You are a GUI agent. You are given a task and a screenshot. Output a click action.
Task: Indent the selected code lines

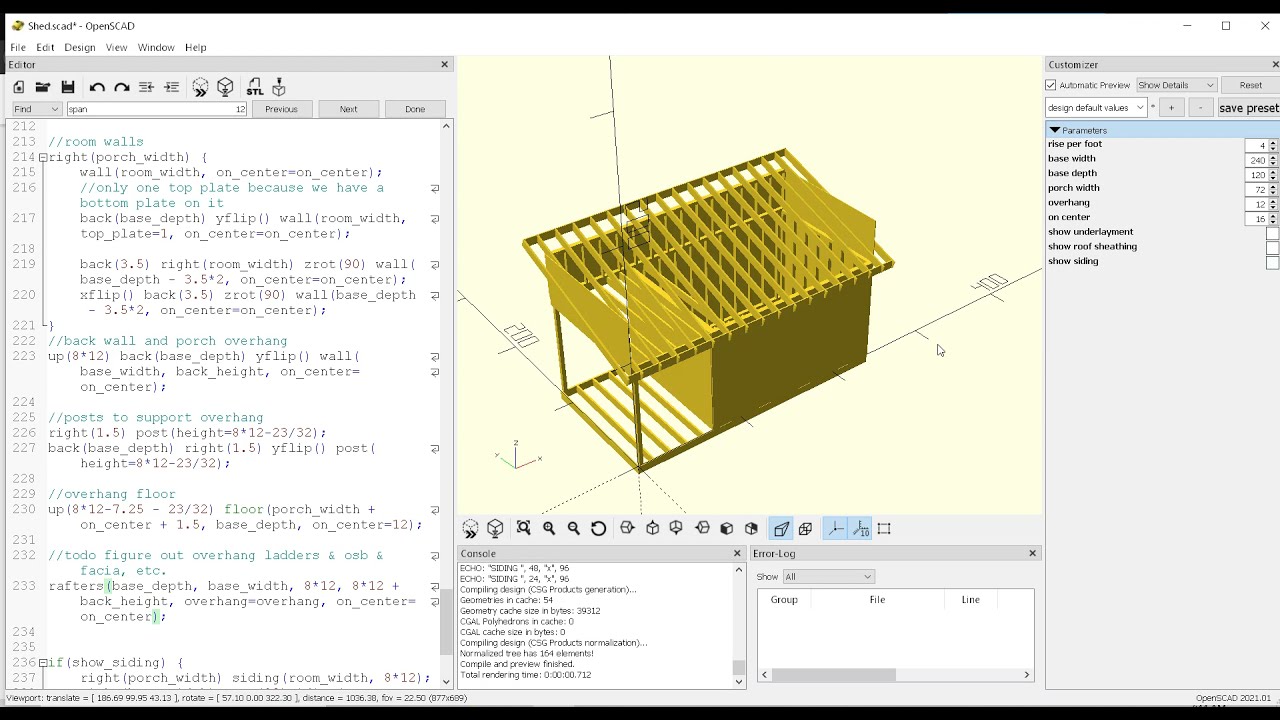[171, 87]
